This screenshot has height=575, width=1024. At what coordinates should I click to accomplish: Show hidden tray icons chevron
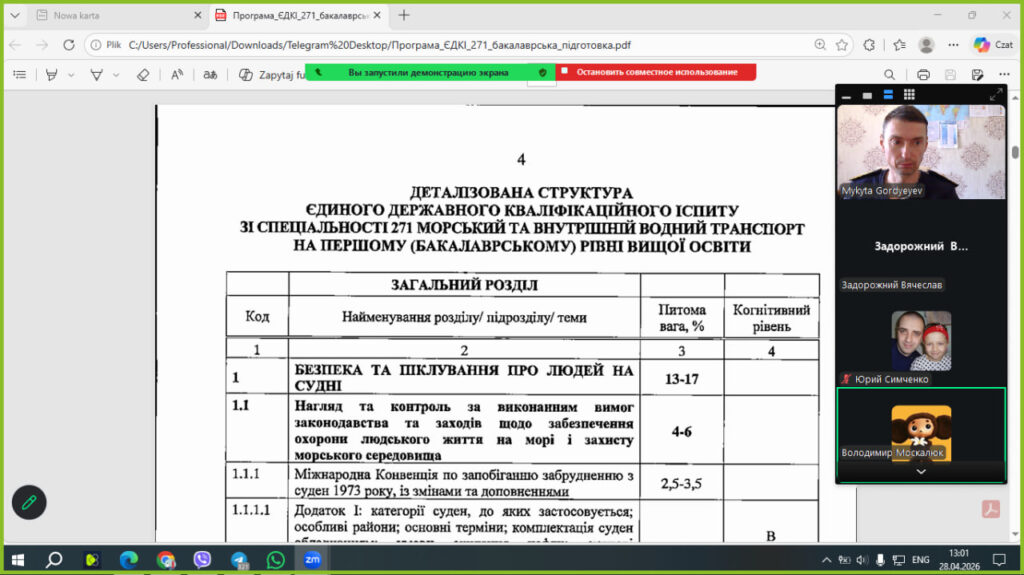826,560
